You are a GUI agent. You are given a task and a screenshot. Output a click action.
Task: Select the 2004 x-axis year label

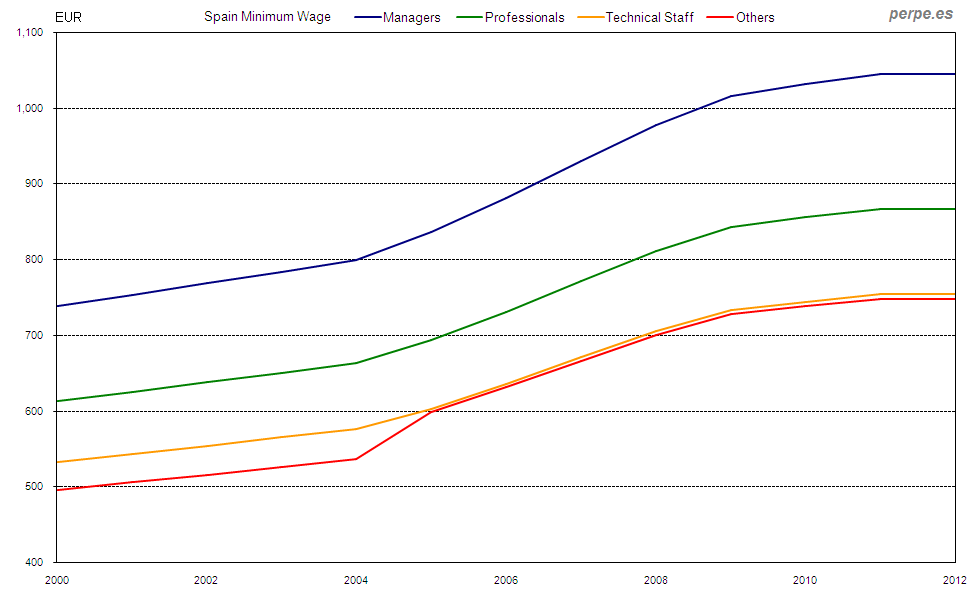(x=356, y=579)
